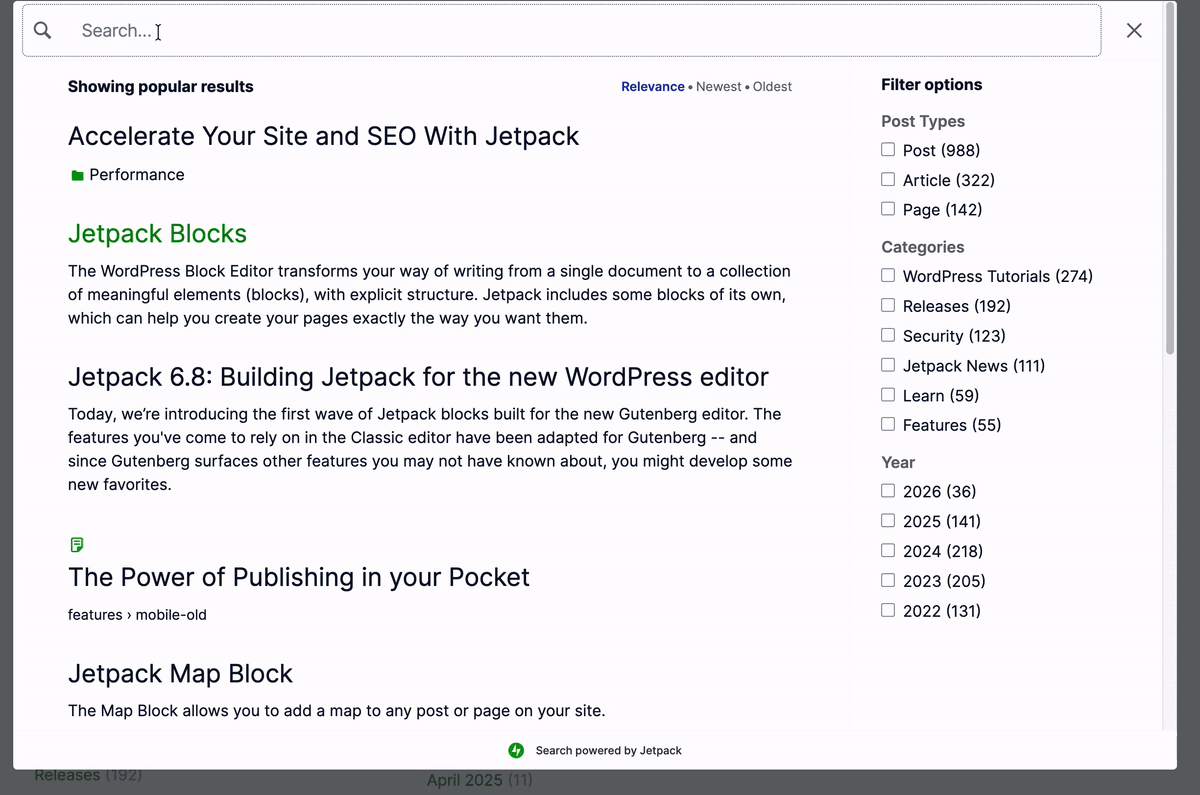1200x795 pixels.
Task: Select Relevance sort option
Action: [653, 87]
